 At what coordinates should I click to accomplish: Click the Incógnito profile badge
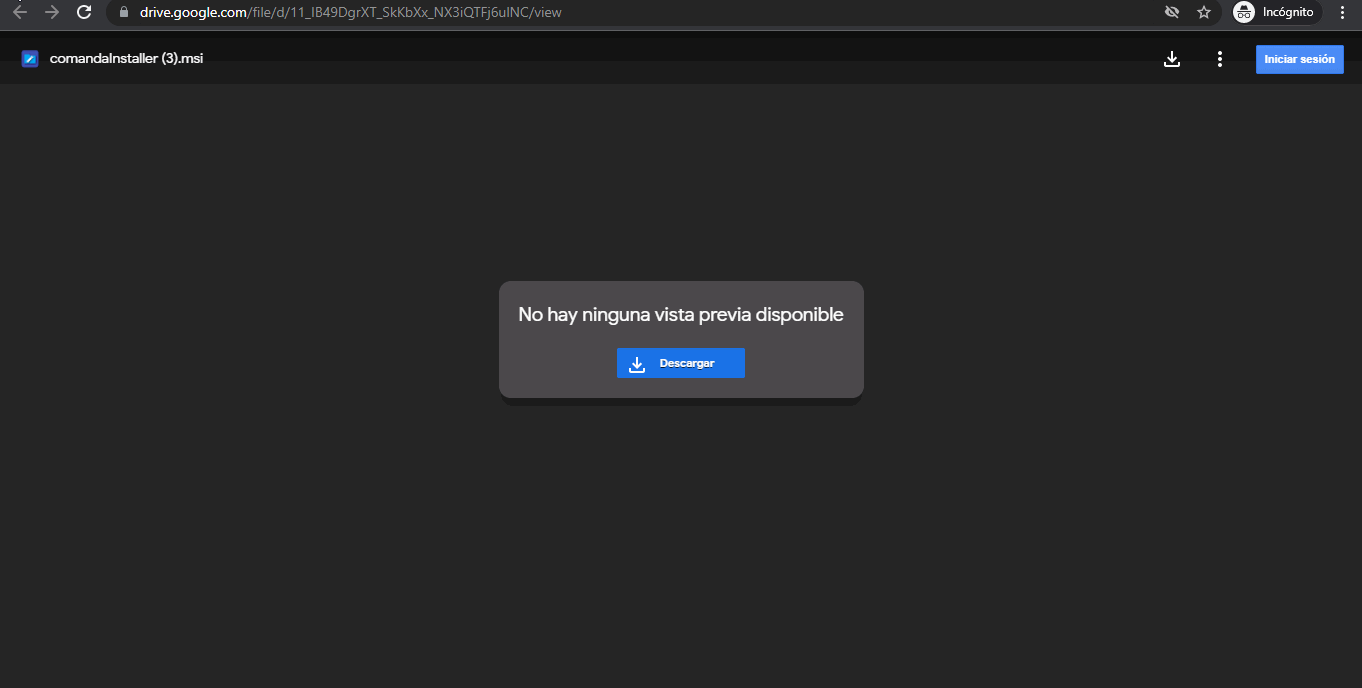click(x=1275, y=12)
